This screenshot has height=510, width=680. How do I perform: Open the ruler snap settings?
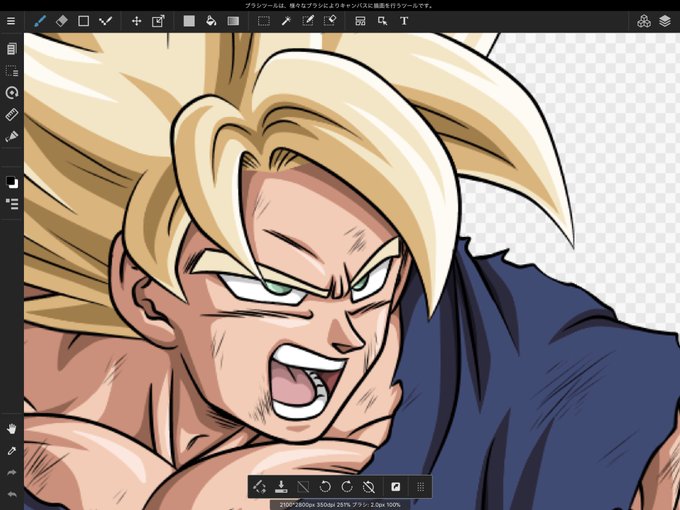(12, 114)
